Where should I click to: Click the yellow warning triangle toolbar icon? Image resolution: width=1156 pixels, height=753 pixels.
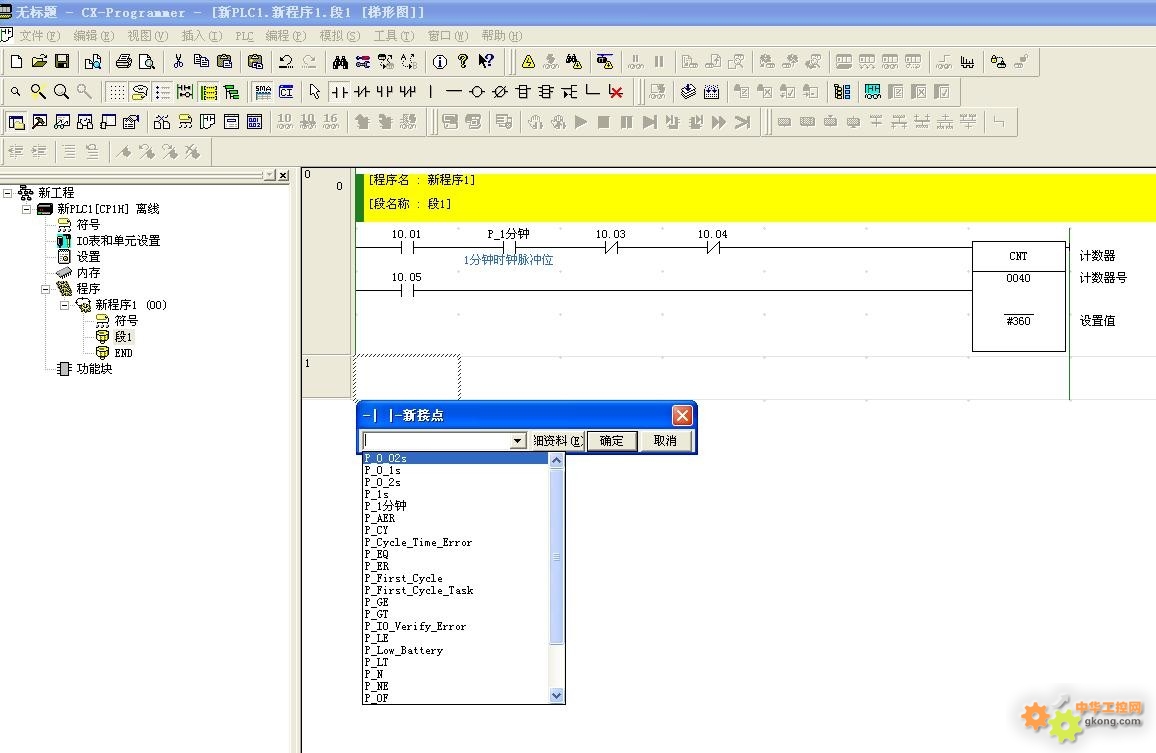[528, 61]
